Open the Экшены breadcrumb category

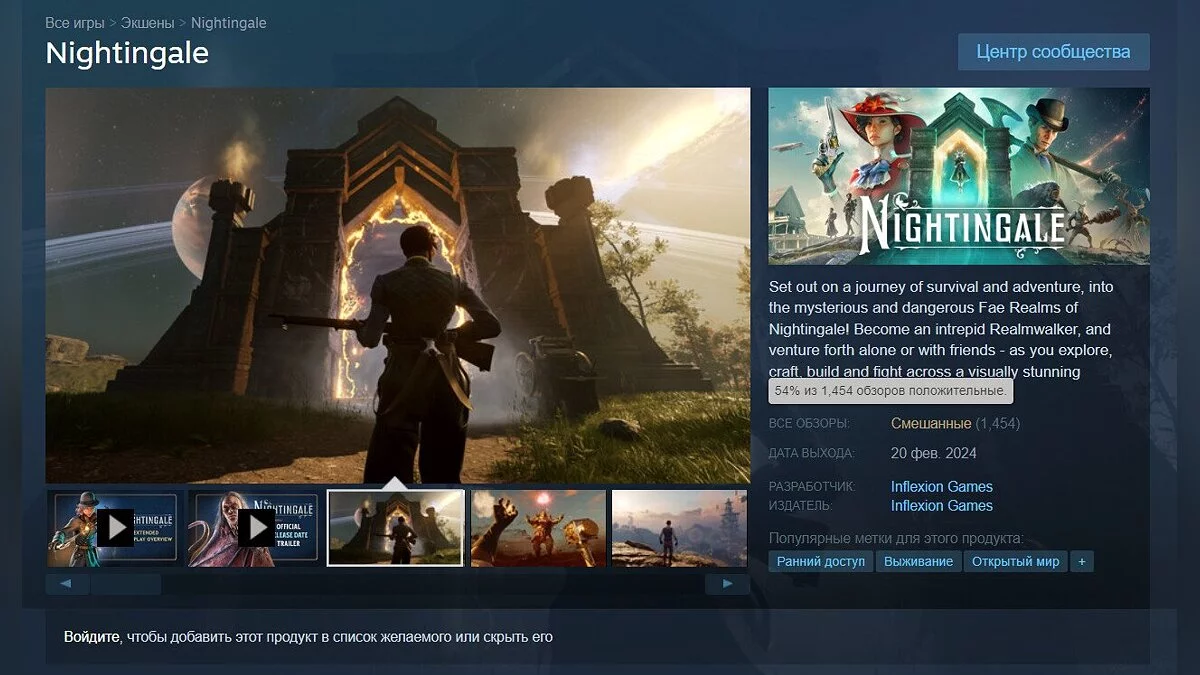[x=148, y=22]
